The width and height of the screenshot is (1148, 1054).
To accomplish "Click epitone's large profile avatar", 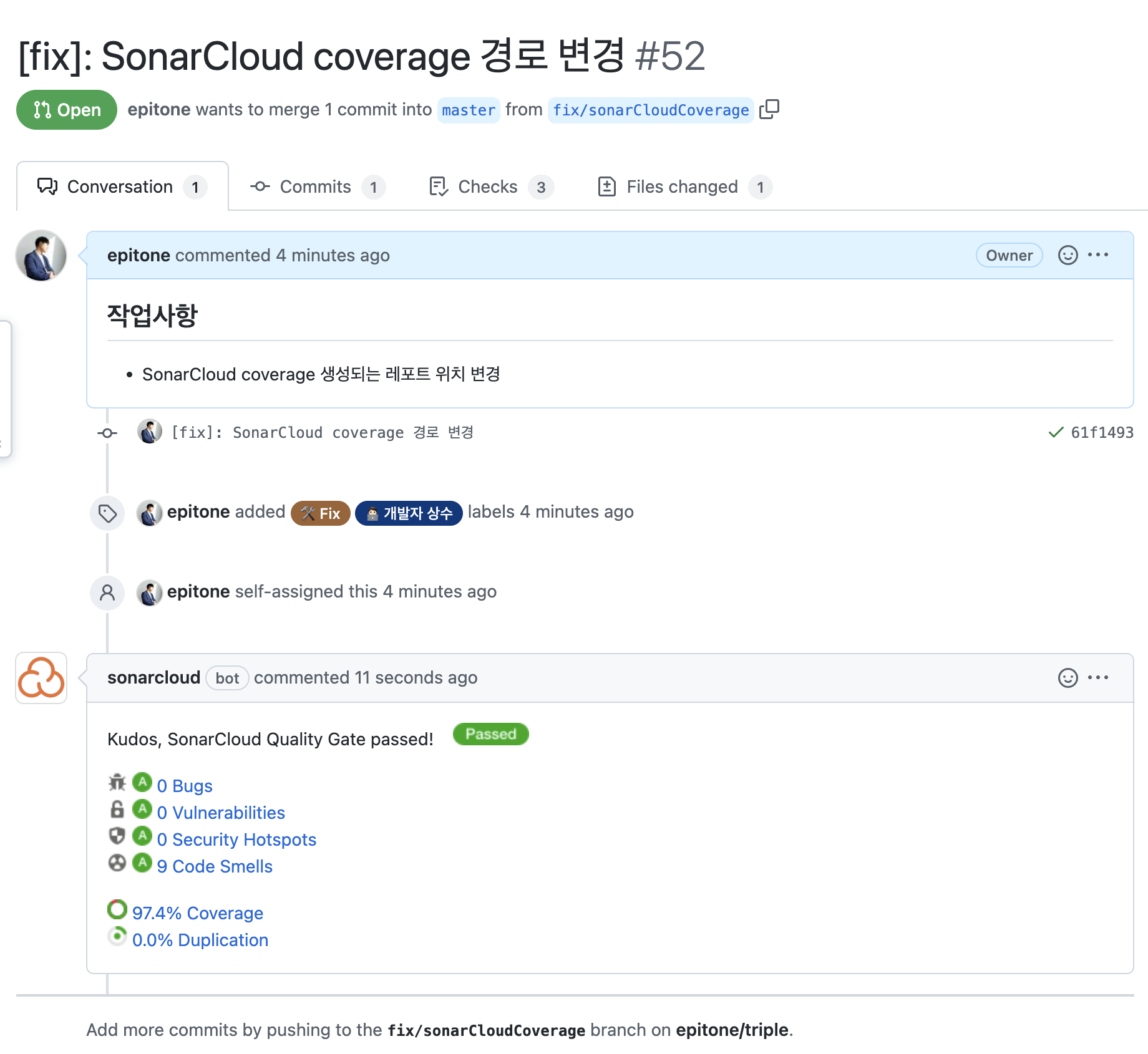I will (41, 256).
